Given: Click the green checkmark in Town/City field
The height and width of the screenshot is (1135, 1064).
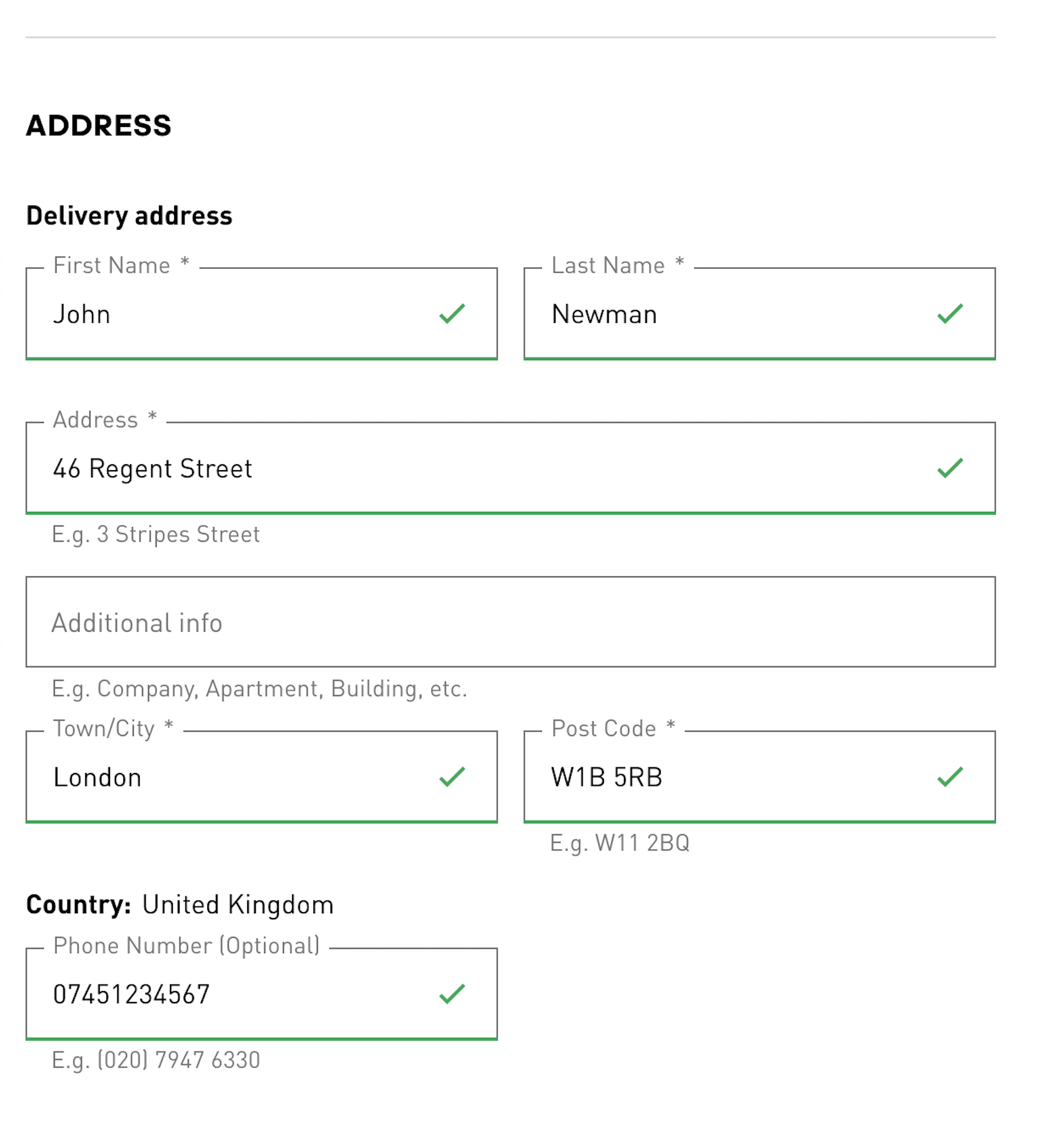Looking at the screenshot, I should coord(452,777).
